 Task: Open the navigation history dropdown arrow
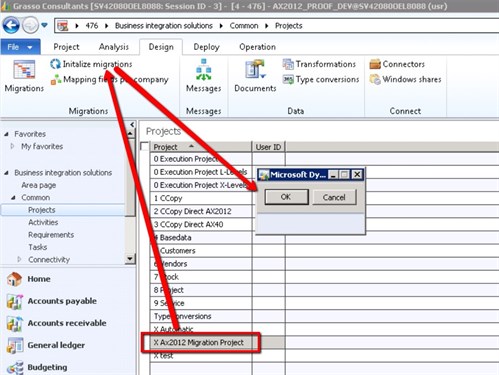pyautogui.click(x=44, y=25)
